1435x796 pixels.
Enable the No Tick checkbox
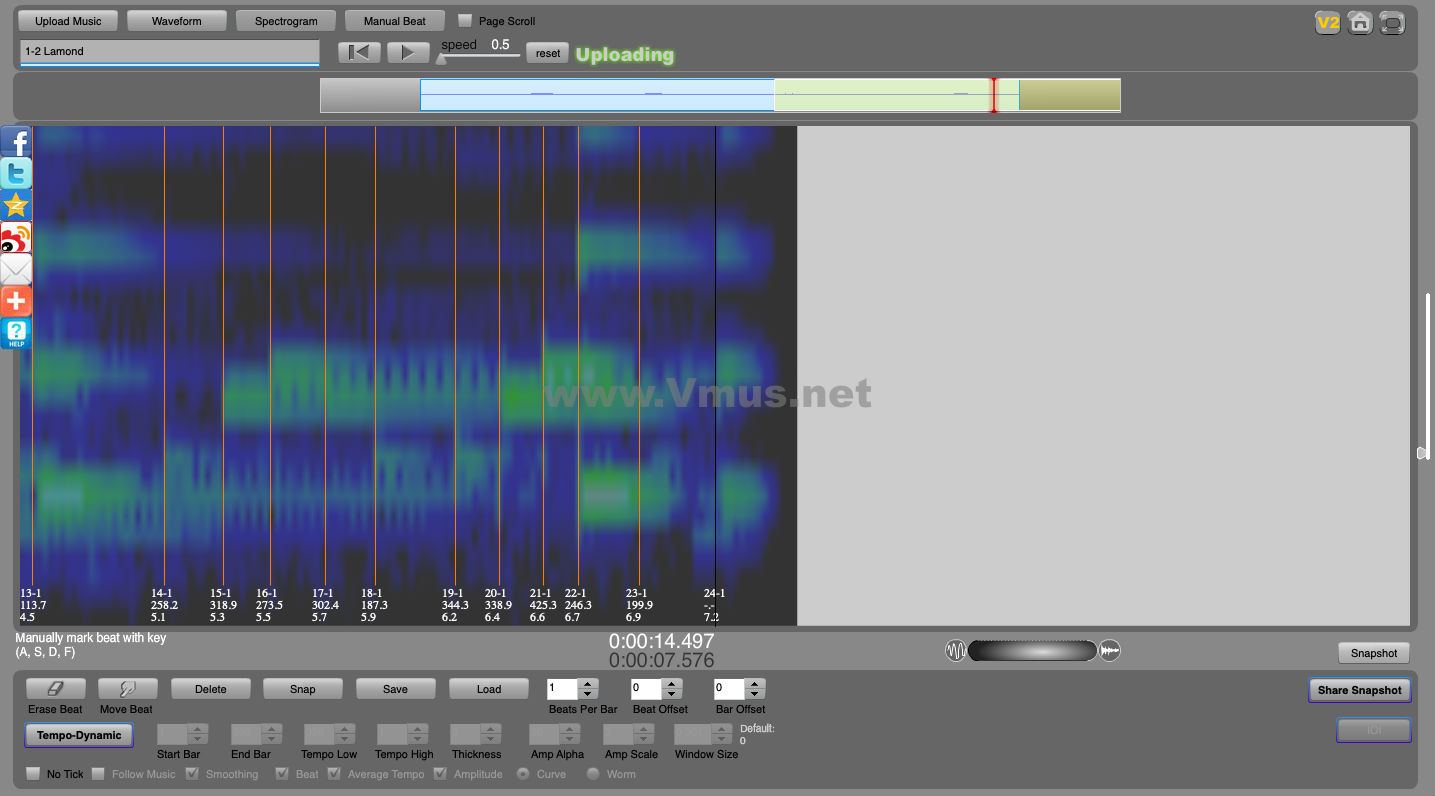(33, 774)
